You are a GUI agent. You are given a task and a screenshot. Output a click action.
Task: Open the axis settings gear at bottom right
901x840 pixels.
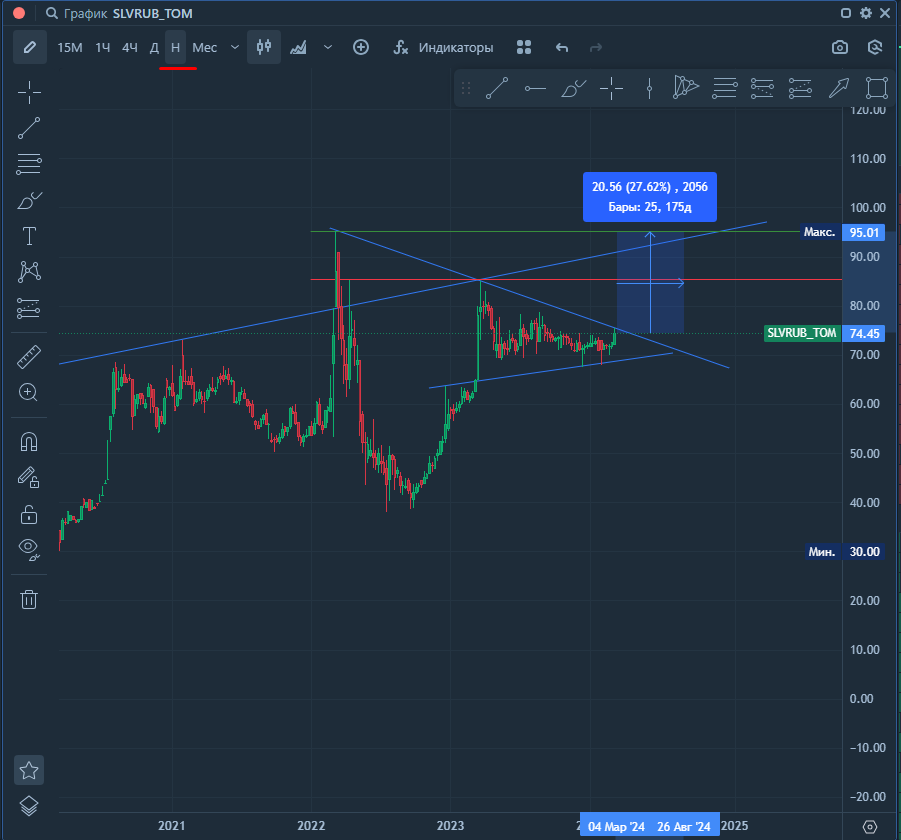coord(870,826)
